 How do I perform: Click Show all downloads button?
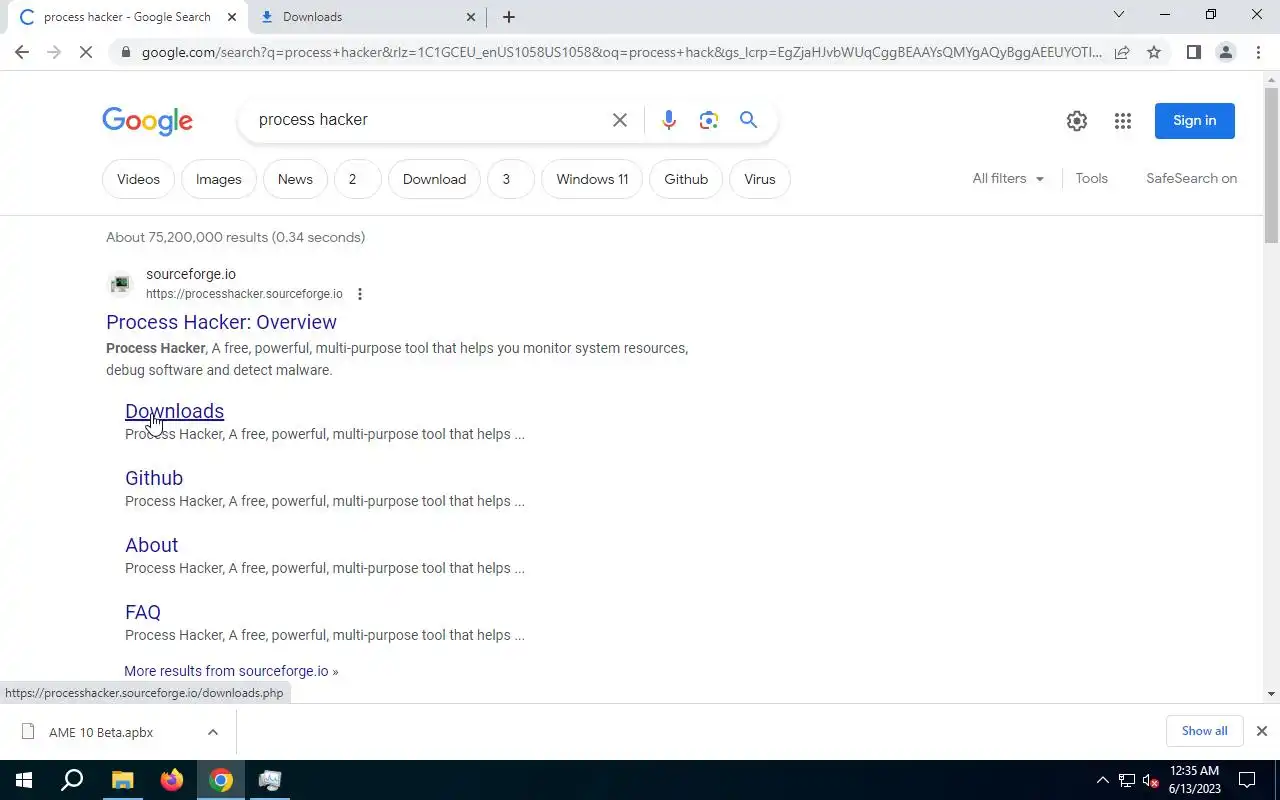point(1204,731)
